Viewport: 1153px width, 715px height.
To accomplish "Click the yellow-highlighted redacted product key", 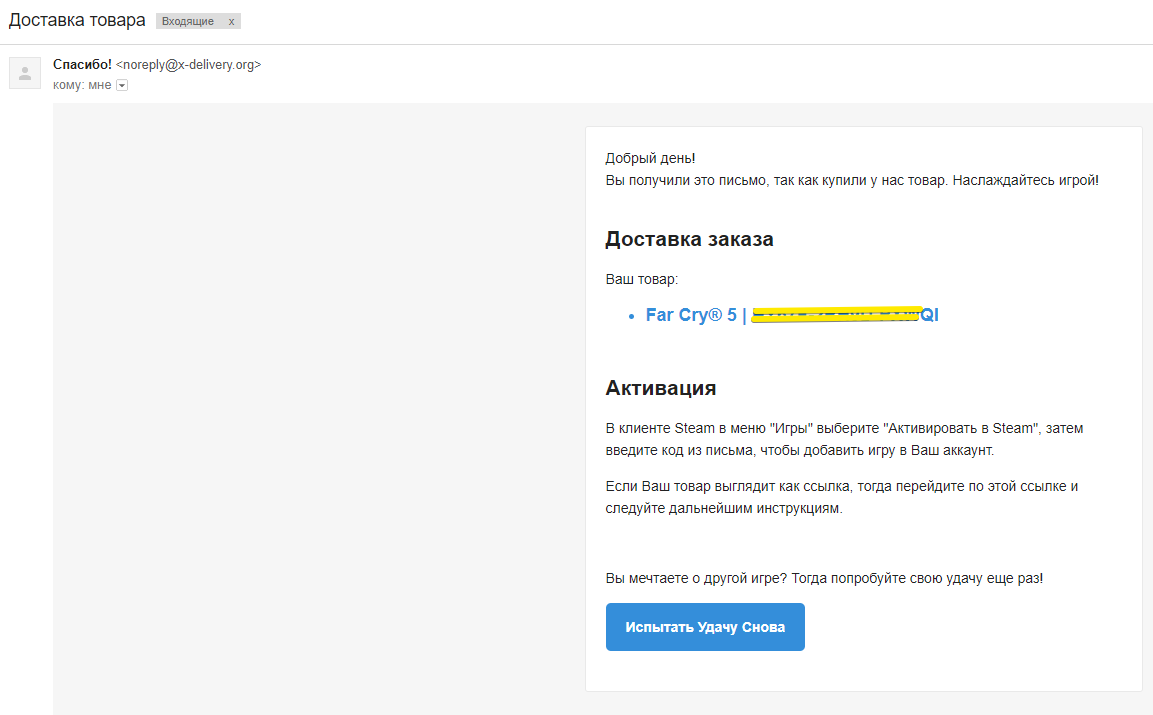I will [x=835, y=314].
